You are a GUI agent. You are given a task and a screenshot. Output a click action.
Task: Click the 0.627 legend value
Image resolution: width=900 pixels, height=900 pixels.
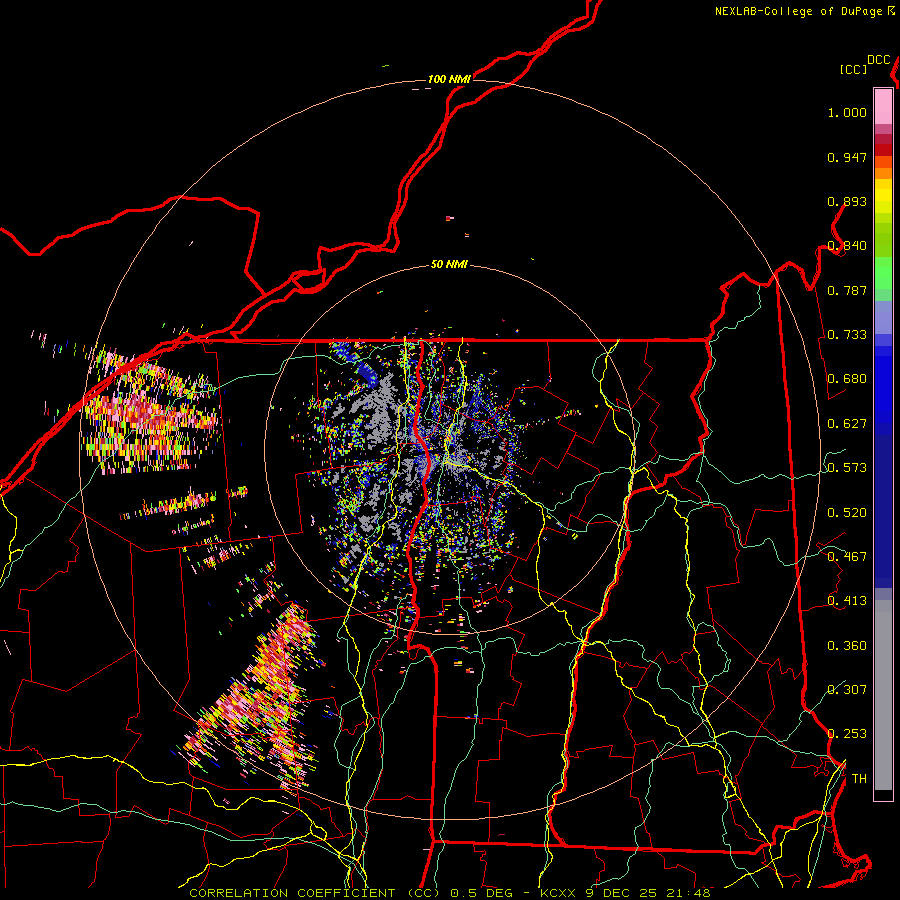847,424
